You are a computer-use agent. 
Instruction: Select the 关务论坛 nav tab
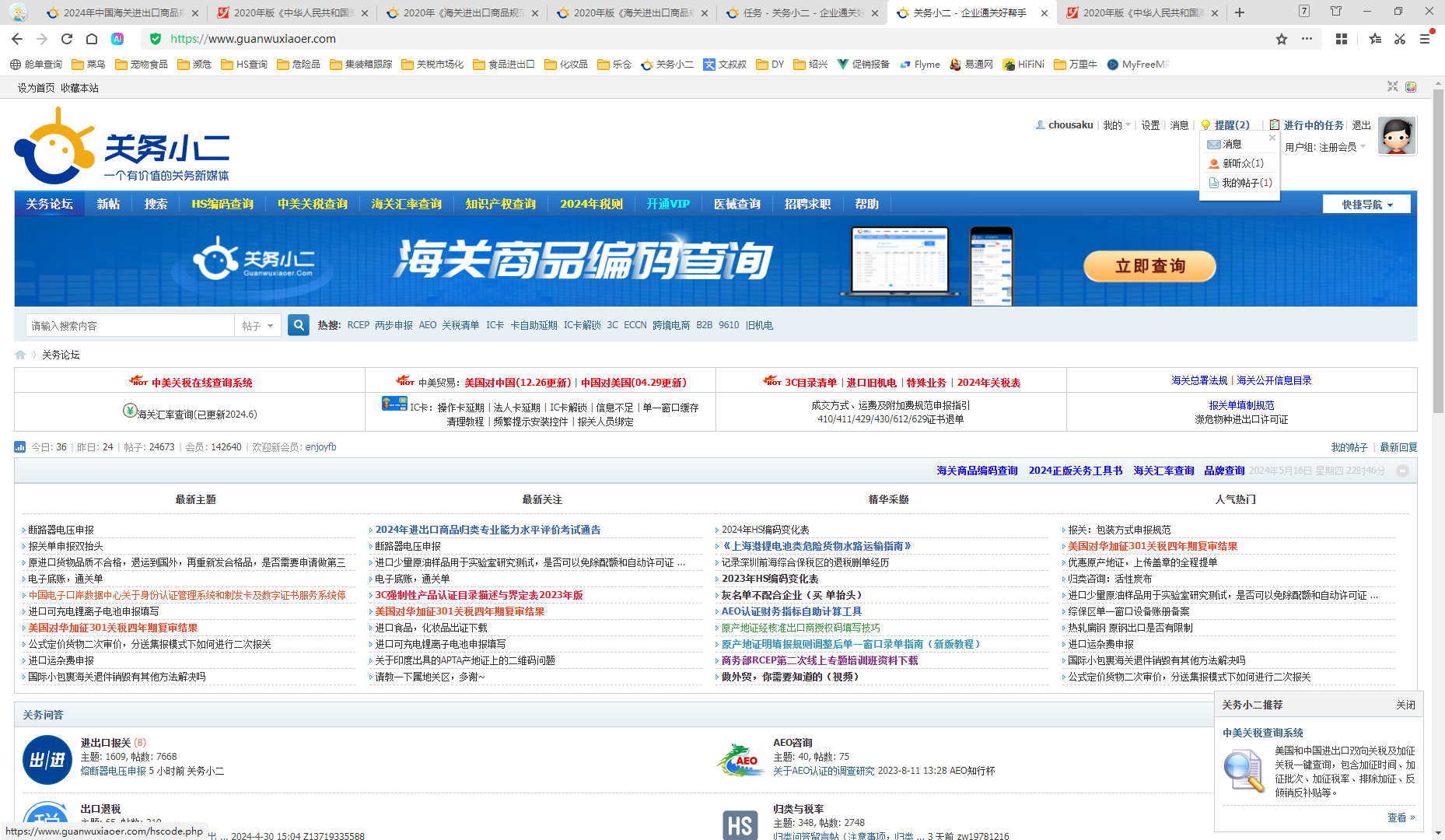tap(50, 204)
